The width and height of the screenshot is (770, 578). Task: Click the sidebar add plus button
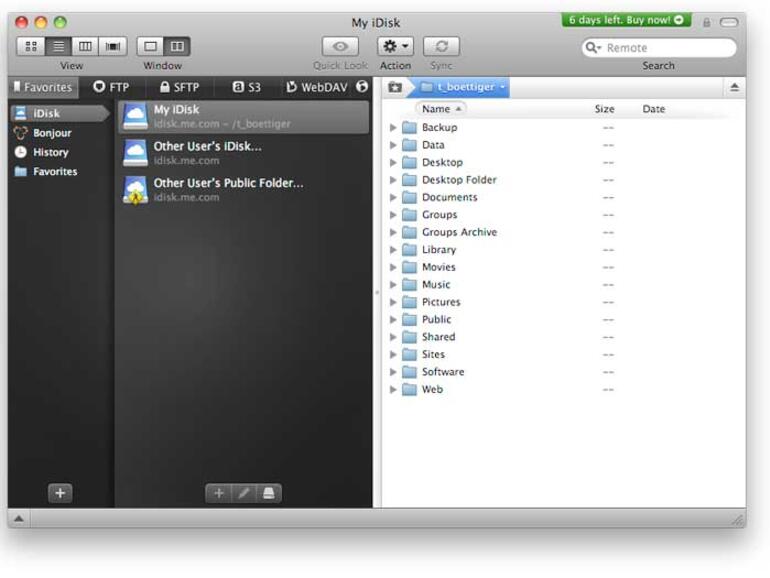(60, 493)
